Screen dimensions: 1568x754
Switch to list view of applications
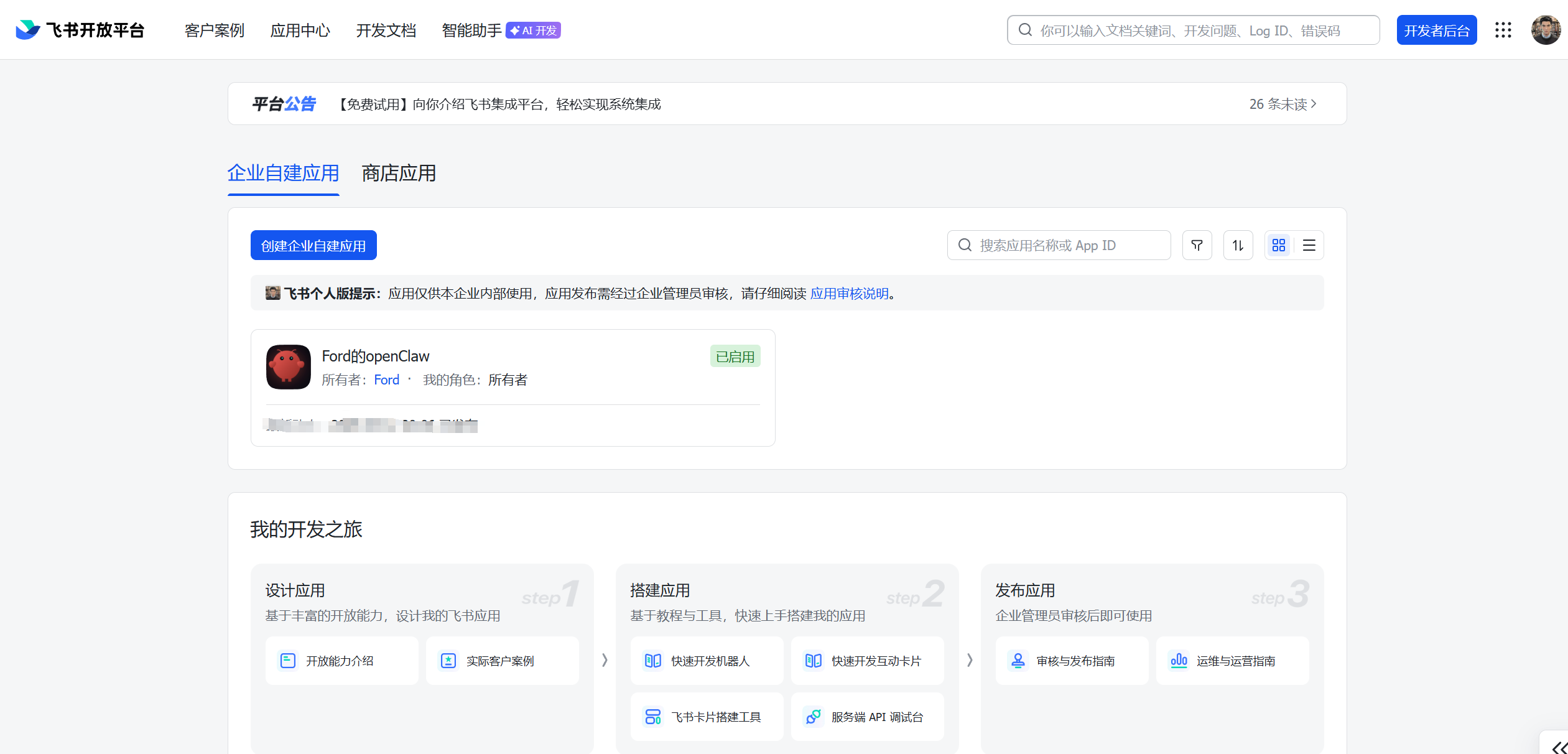(x=1309, y=245)
